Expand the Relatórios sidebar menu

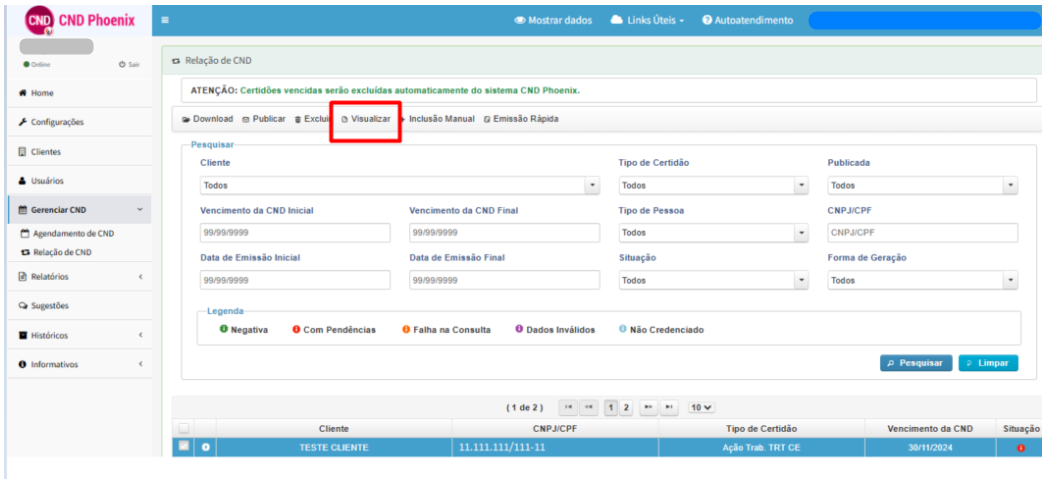tap(80, 276)
